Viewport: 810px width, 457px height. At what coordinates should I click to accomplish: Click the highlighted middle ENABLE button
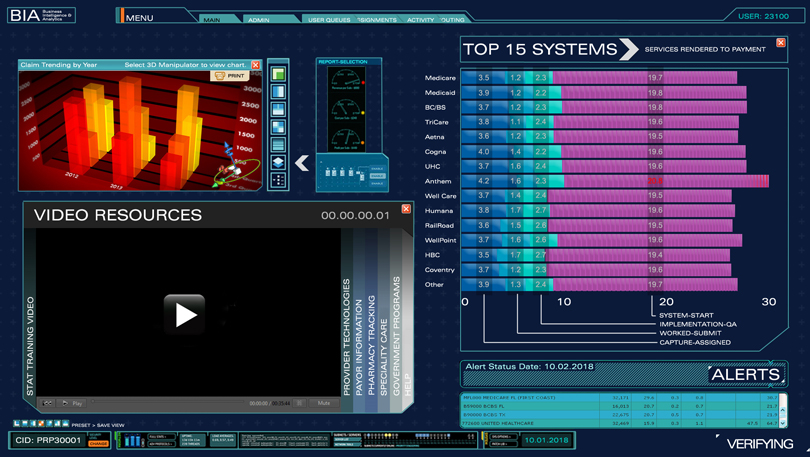(x=377, y=176)
